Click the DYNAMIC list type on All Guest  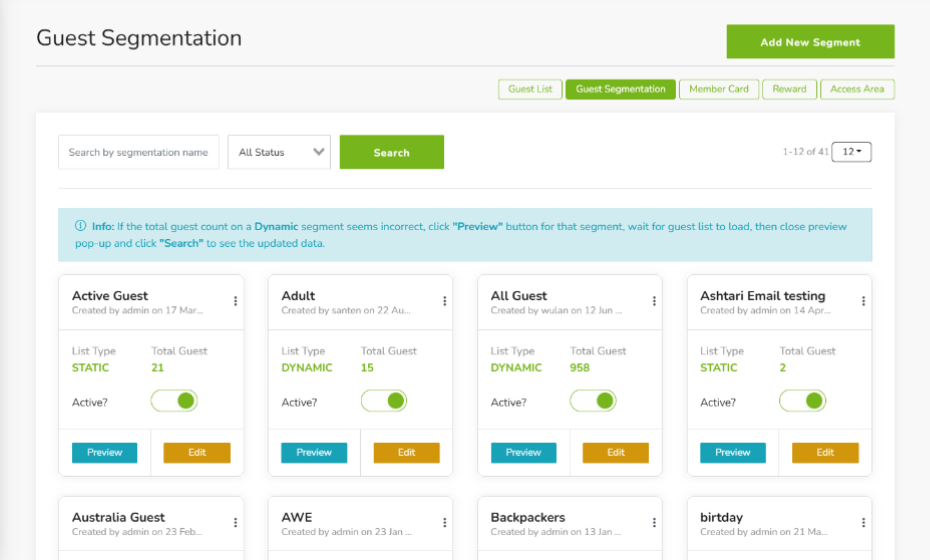tap(516, 368)
